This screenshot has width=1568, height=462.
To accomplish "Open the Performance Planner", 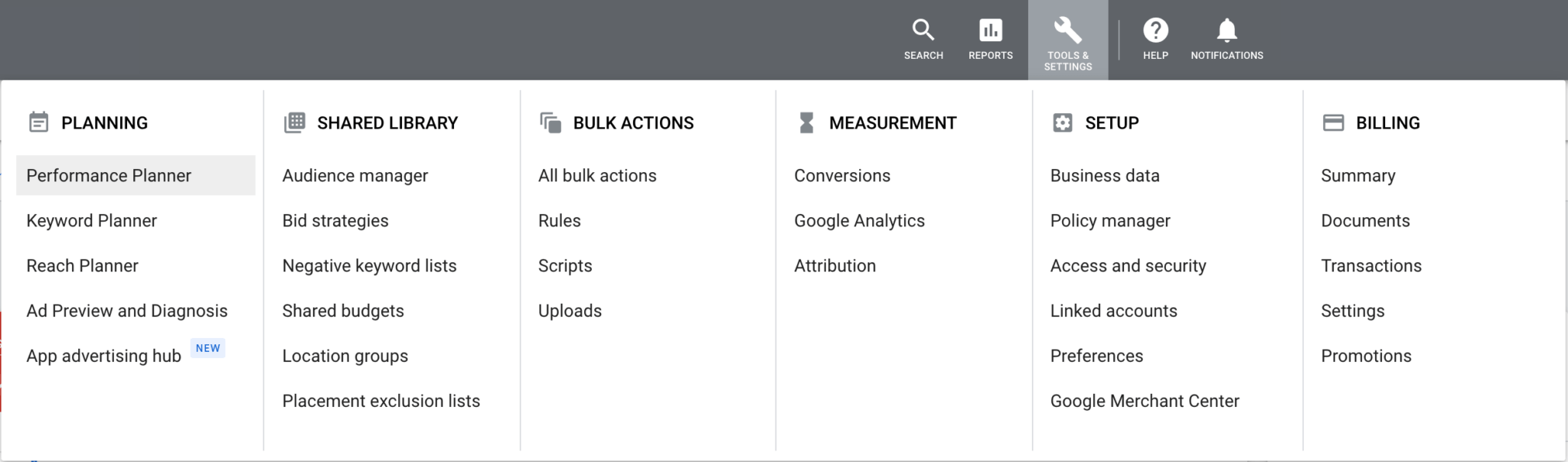I will click(x=109, y=175).
